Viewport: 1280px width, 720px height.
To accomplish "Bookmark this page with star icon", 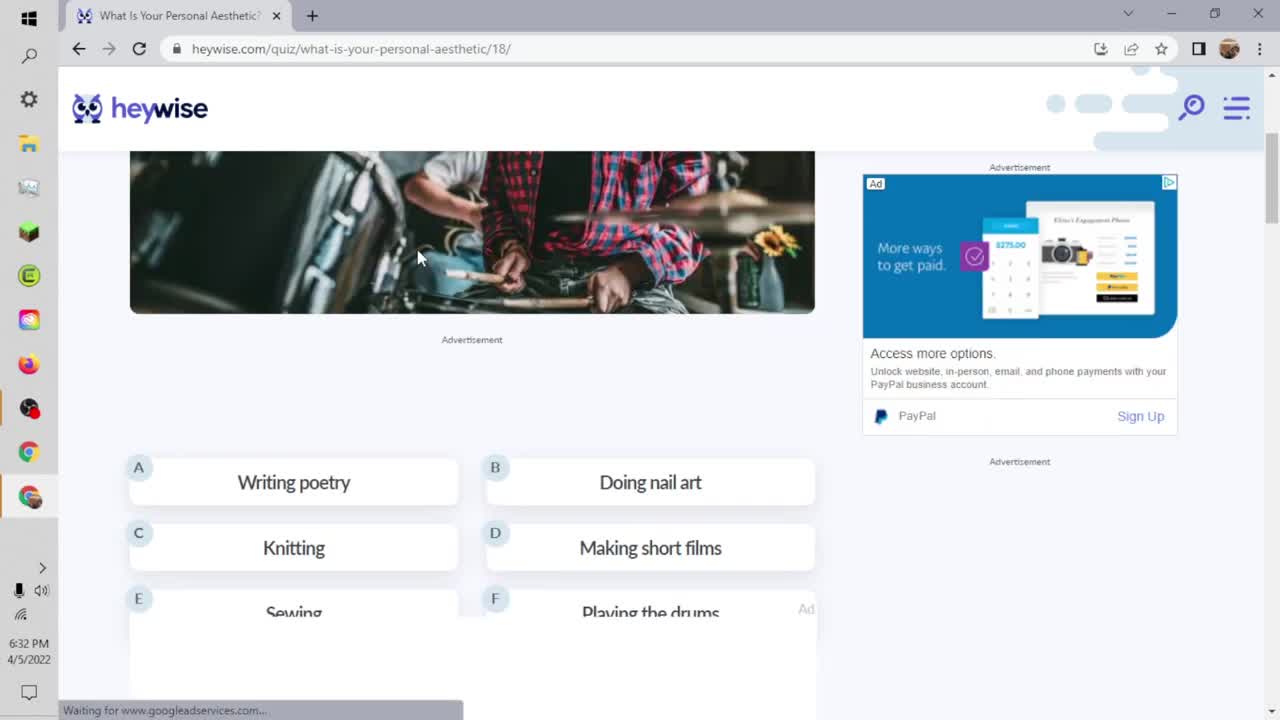I will point(1161,49).
